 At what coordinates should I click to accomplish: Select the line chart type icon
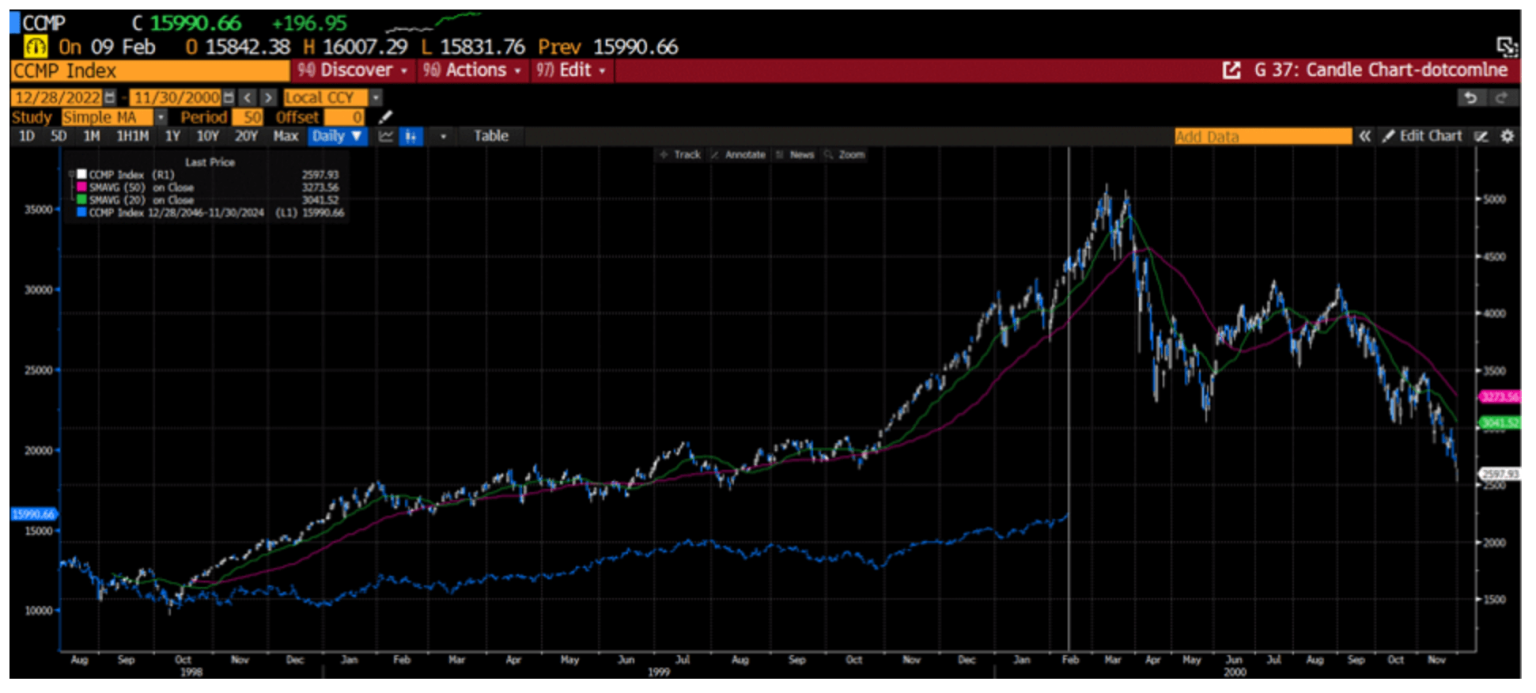(x=386, y=137)
